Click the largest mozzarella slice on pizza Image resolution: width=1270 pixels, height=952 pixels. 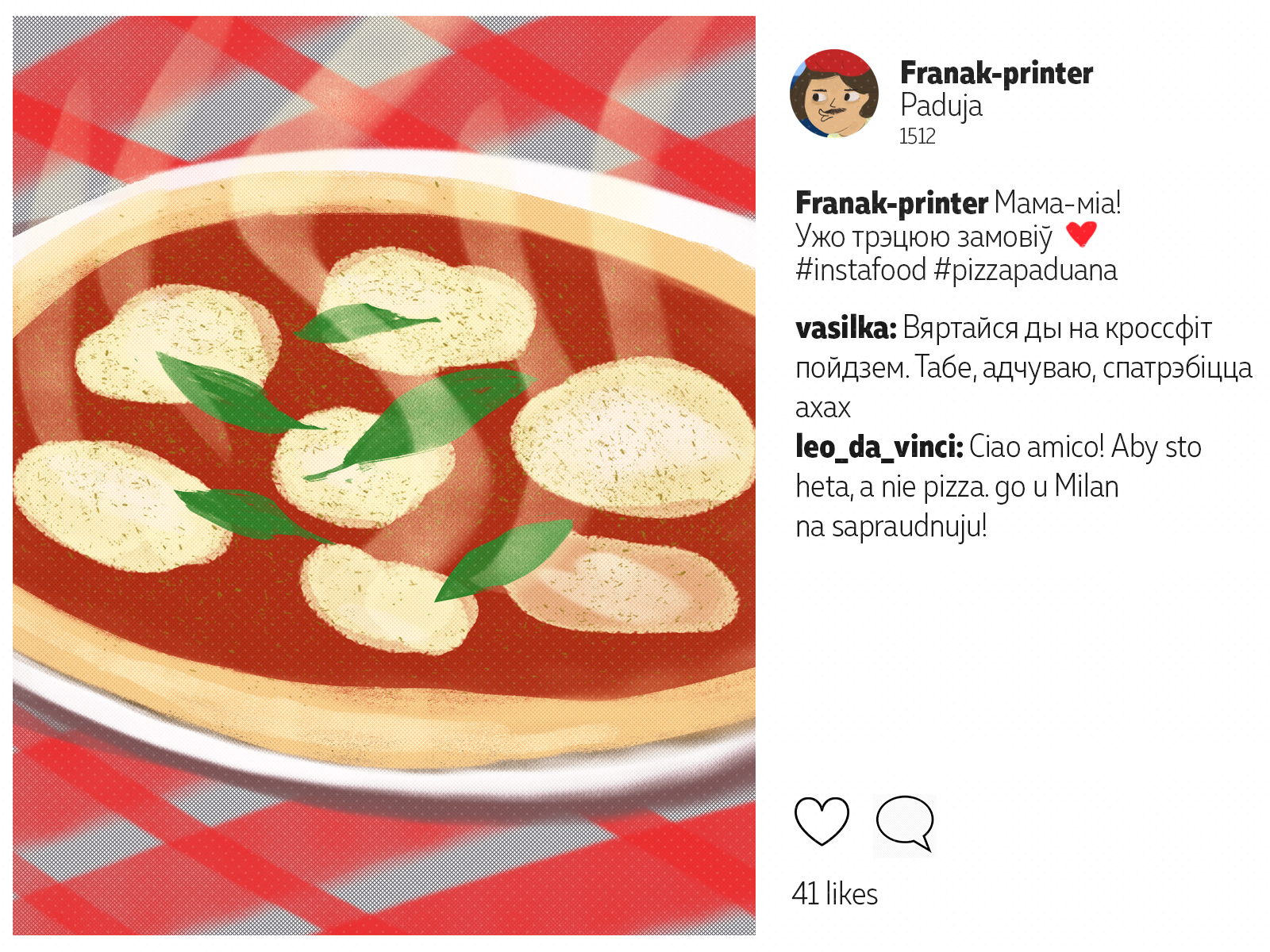tap(633, 436)
